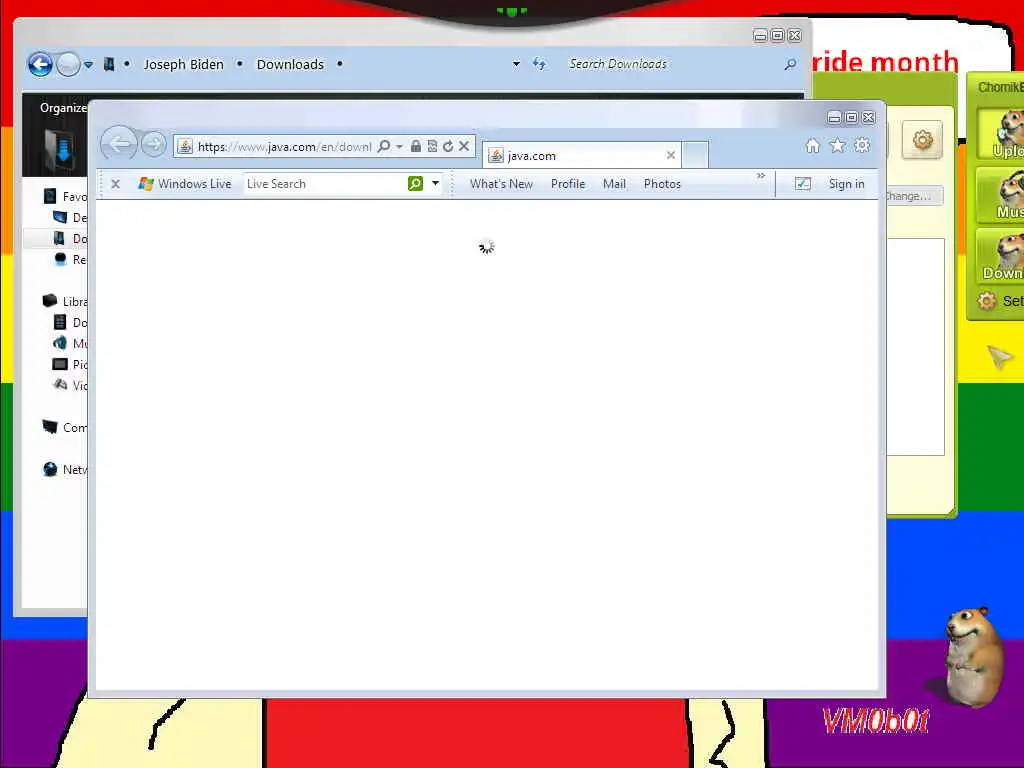This screenshot has width=1024, height=768.
Task: Click the Music hamster button in ChomikBox
Action: pyautogui.click(x=1000, y=195)
